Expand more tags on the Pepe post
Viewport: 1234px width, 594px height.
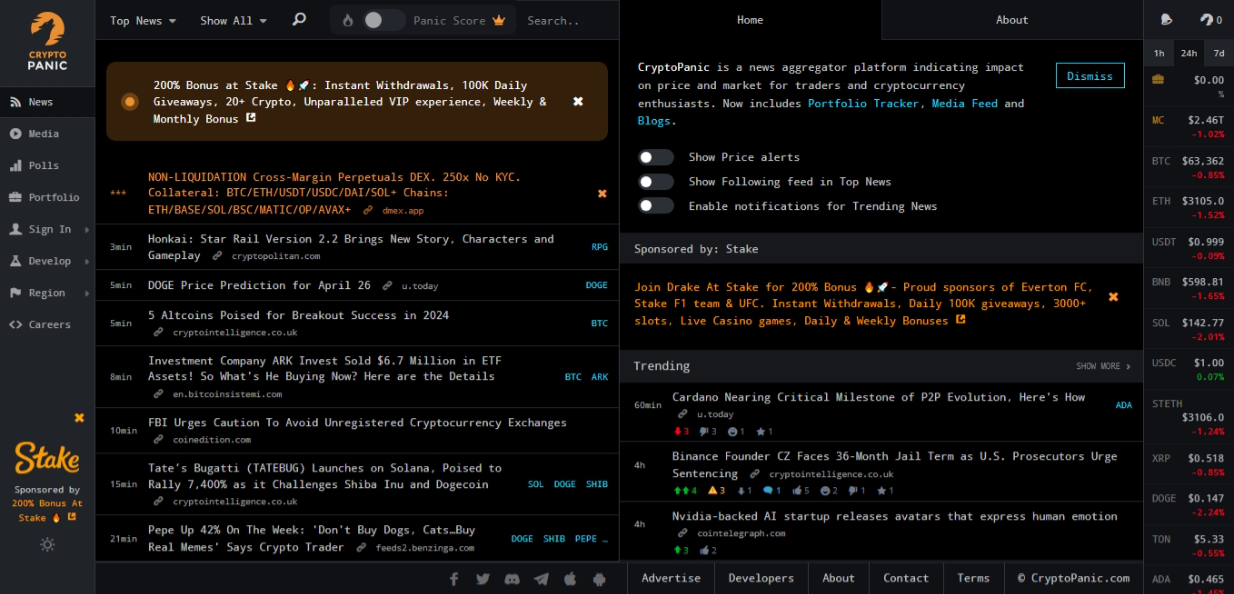(607, 538)
